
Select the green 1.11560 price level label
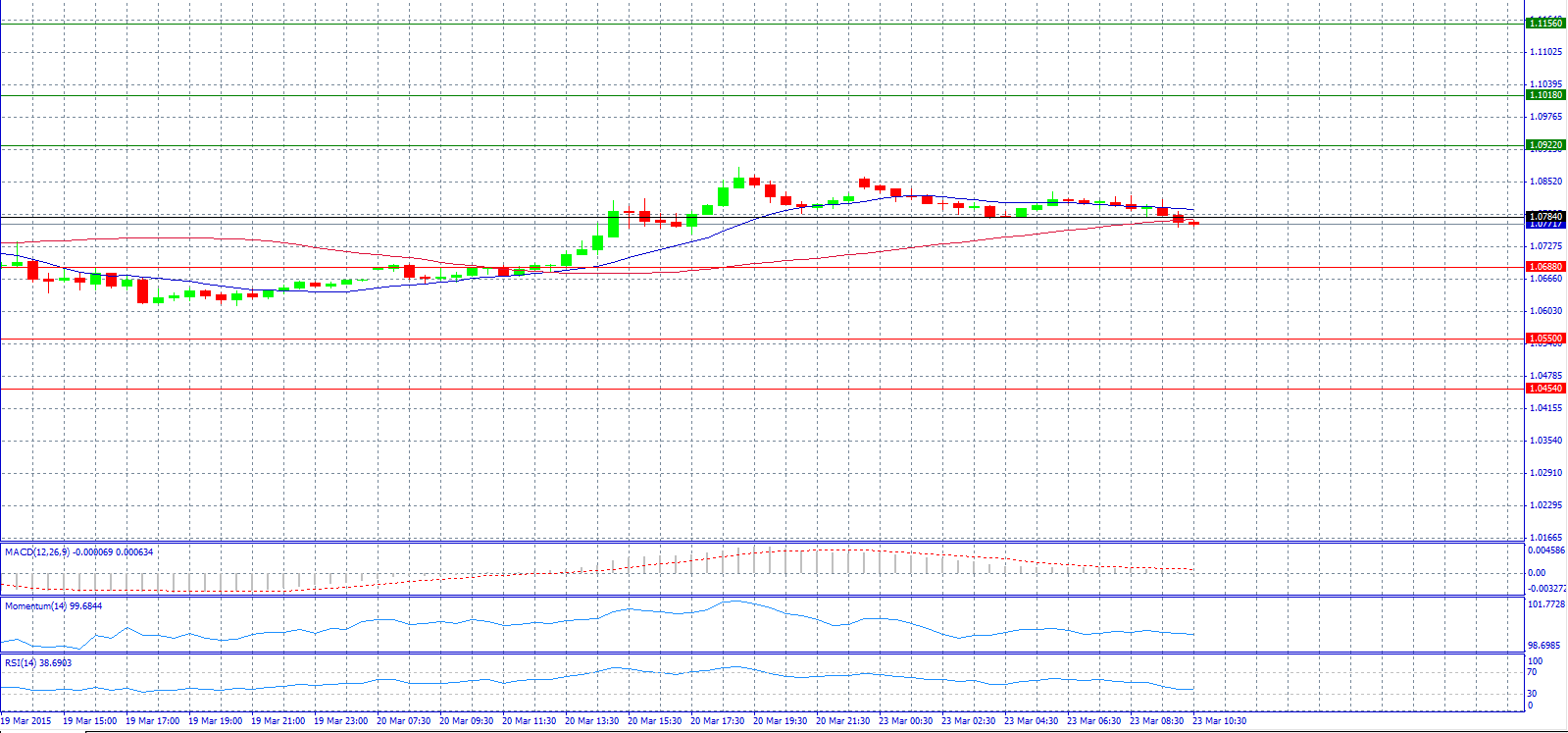click(1546, 23)
